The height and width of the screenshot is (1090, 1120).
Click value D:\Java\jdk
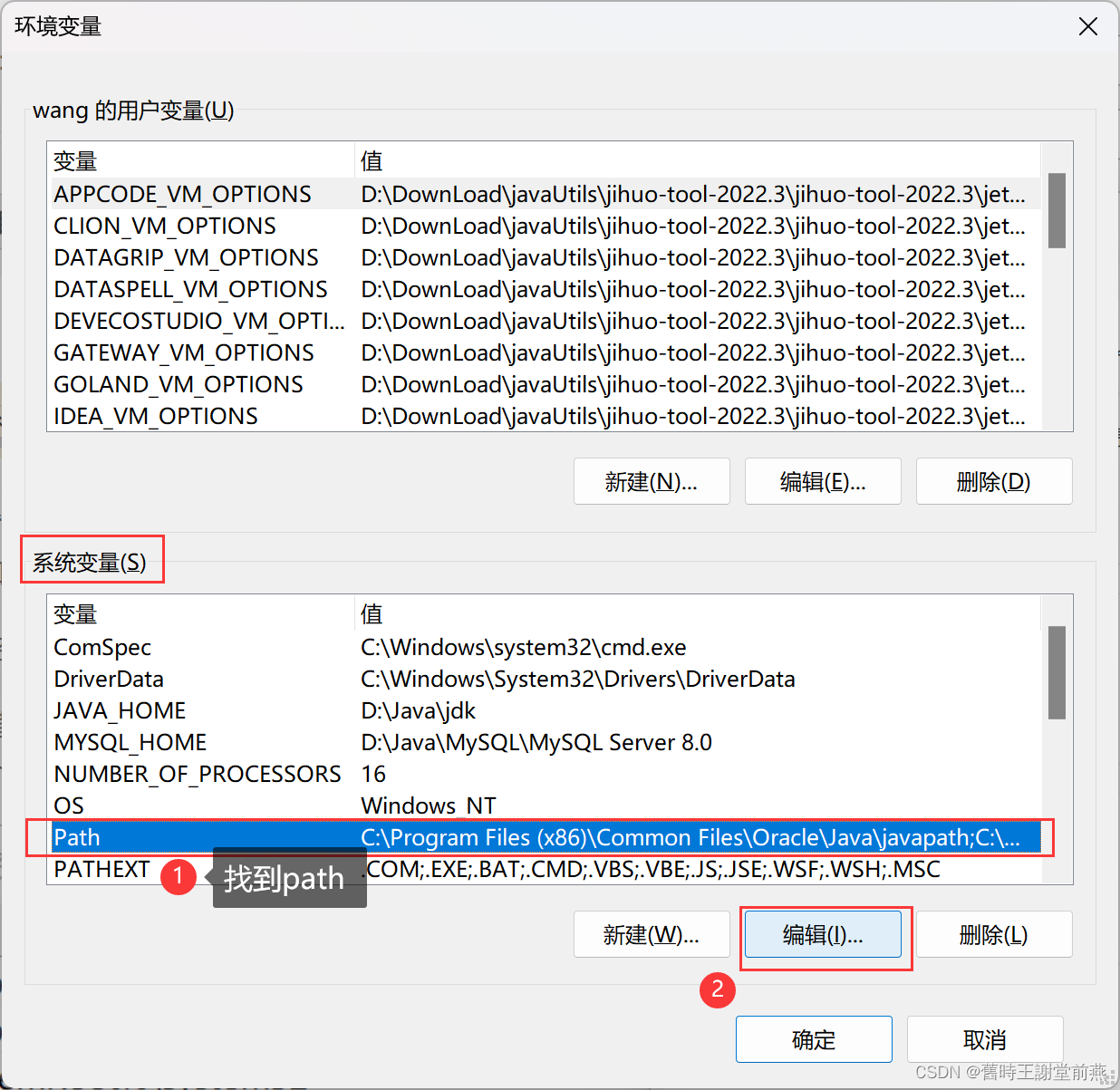point(419,710)
